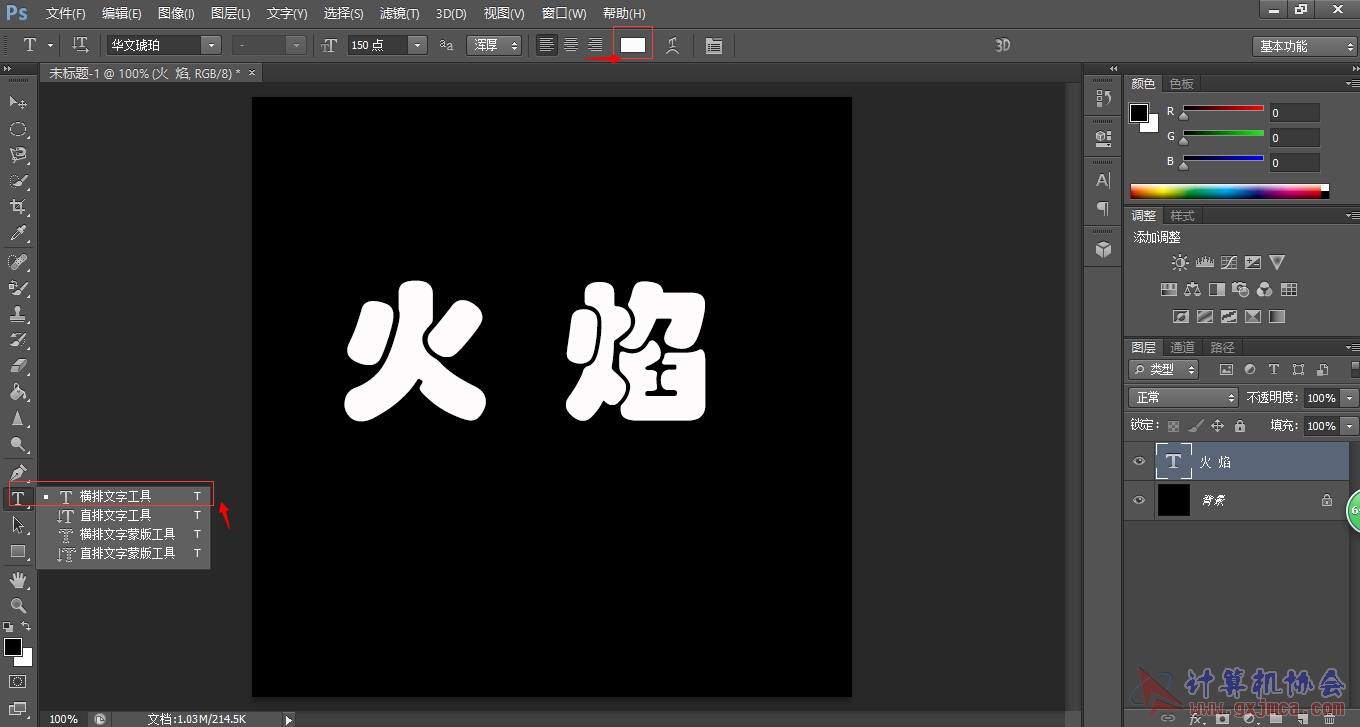Open the 图层(L) menu
The image size is (1360, 727).
pos(231,13)
